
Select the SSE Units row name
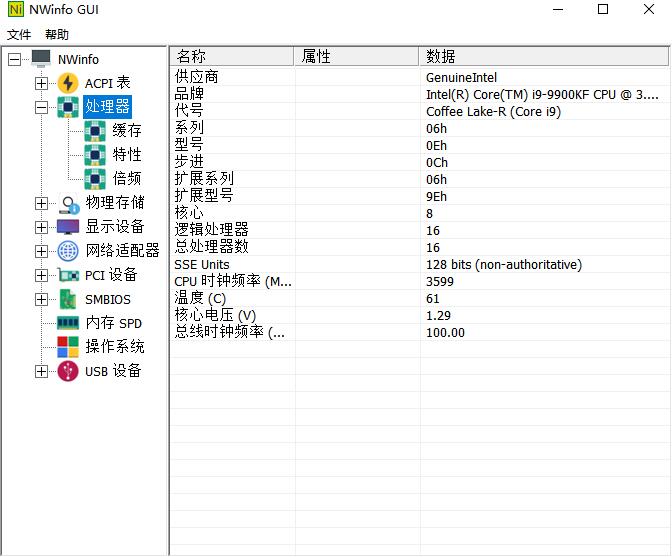[x=201, y=264]
